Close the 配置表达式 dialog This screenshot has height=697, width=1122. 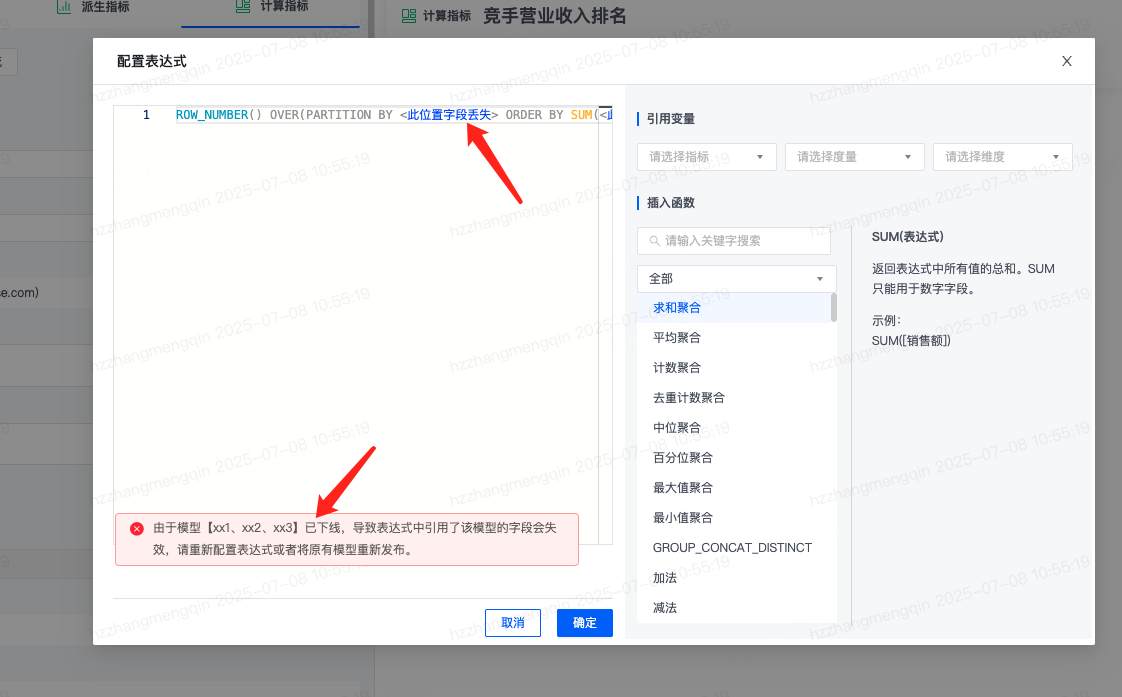coord(1066,61)
